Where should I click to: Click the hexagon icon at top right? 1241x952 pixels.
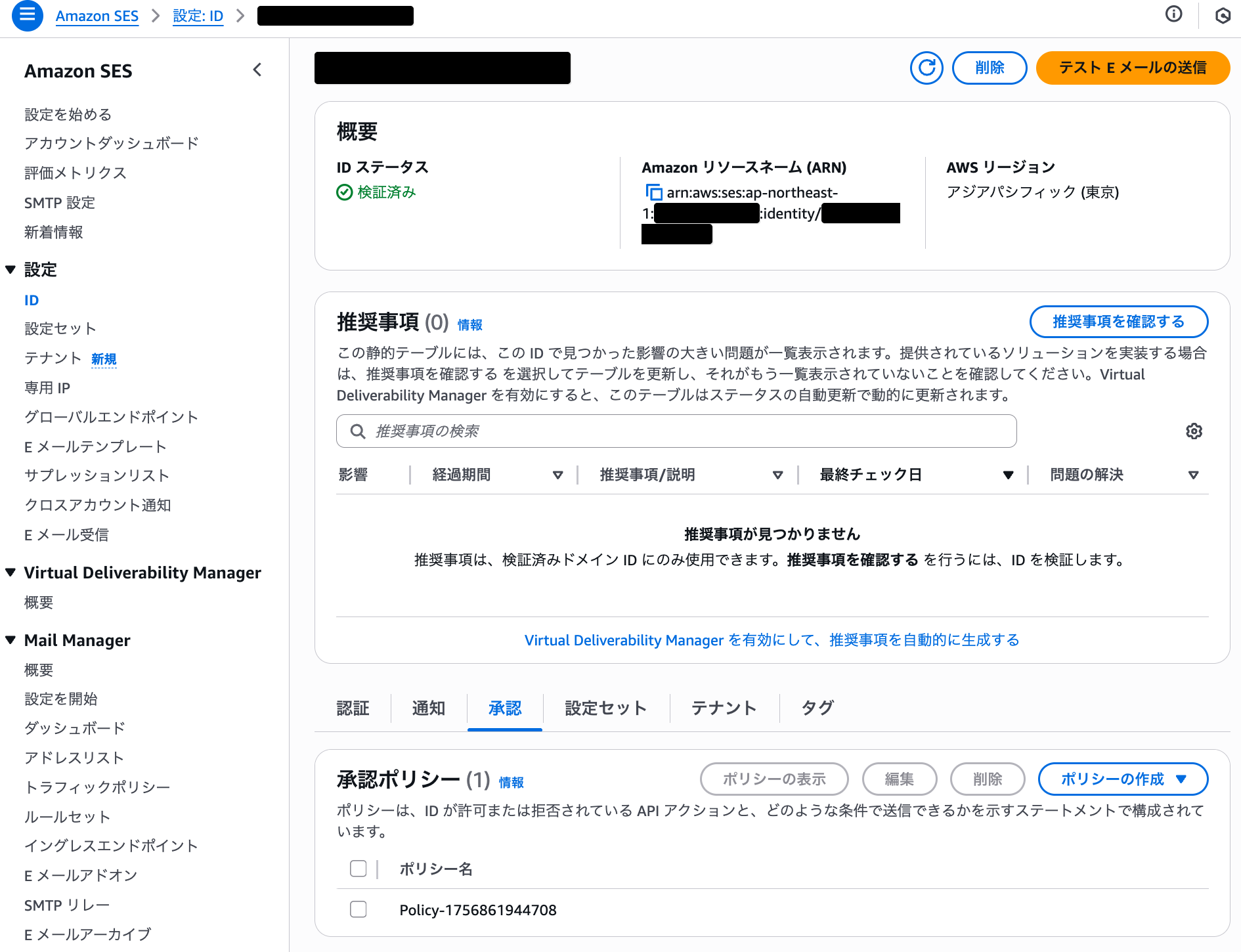pyautogui.click(x=1223, y=15)
